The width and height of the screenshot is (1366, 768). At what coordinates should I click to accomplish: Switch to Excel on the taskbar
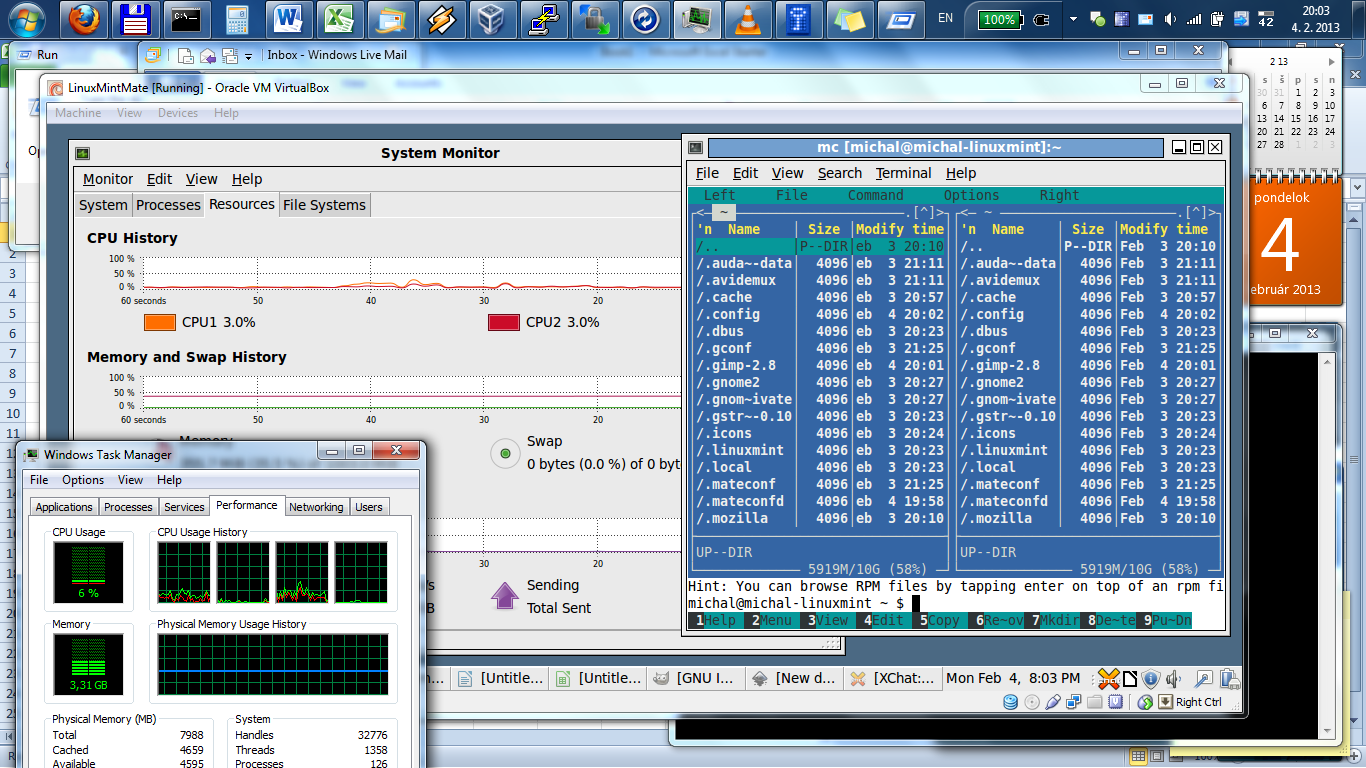point(338,19)
